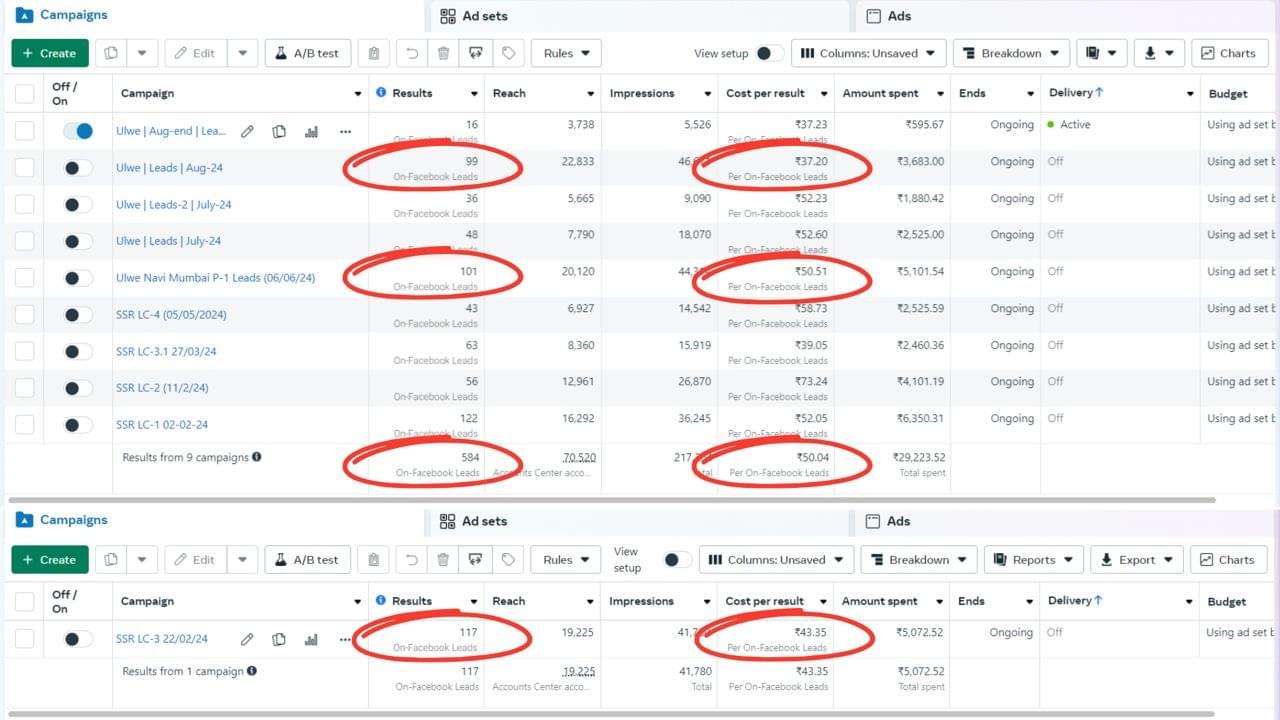1280x720 pixels.
Task: Turn off the Ulwe Aug-end campaign toggle
Action: tap(77, 131)
